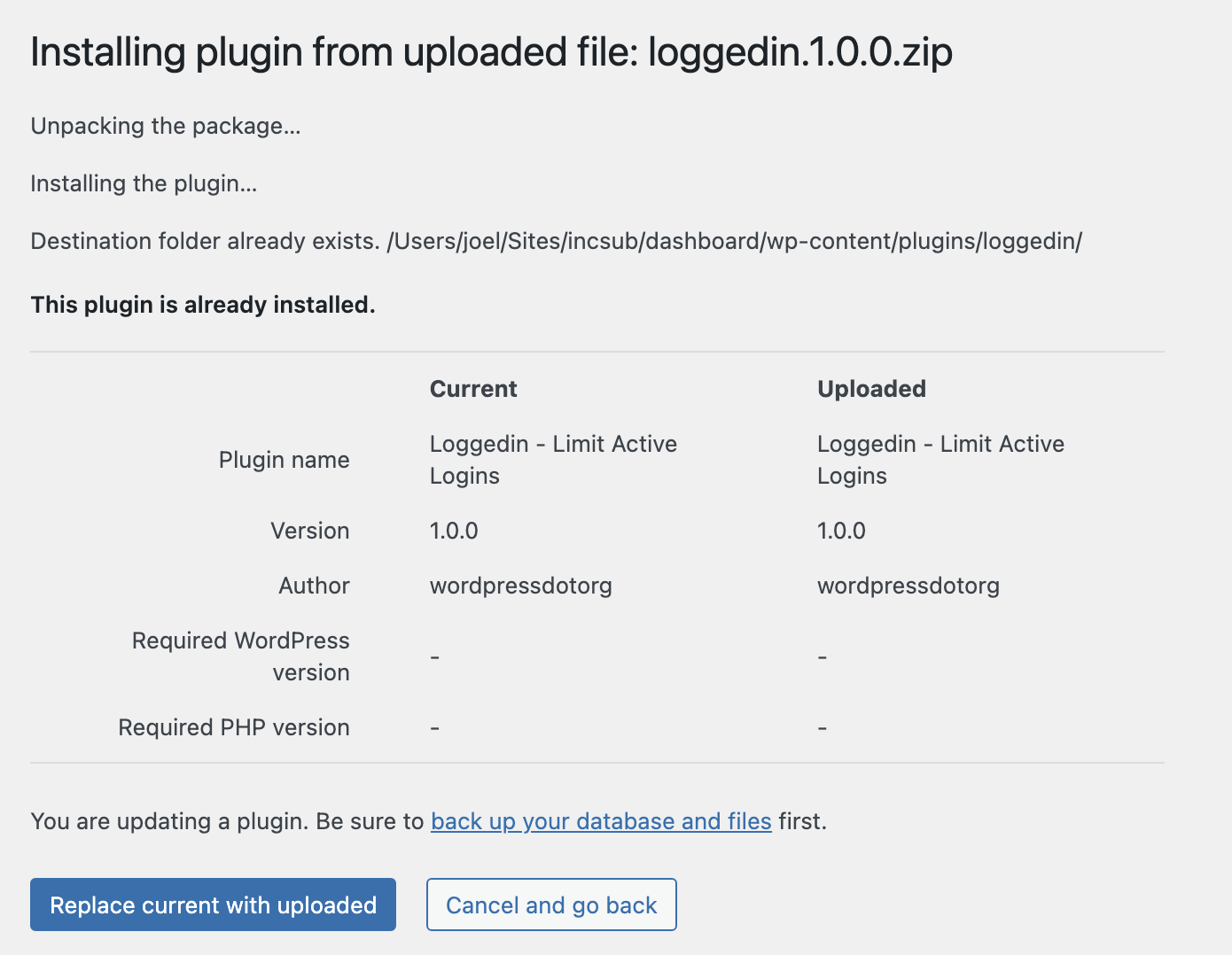The width and height of the screenshot is (1232, 955).
Task: Click the Author row label
Action: [x=314, y=586]
